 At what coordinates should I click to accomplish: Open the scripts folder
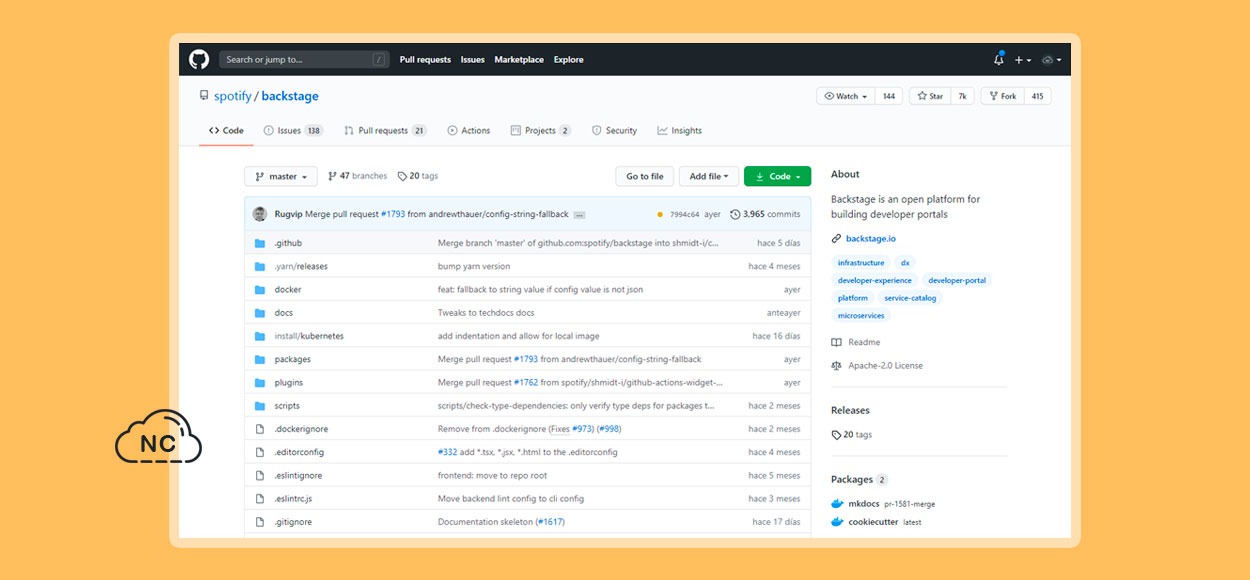[287, 406]
